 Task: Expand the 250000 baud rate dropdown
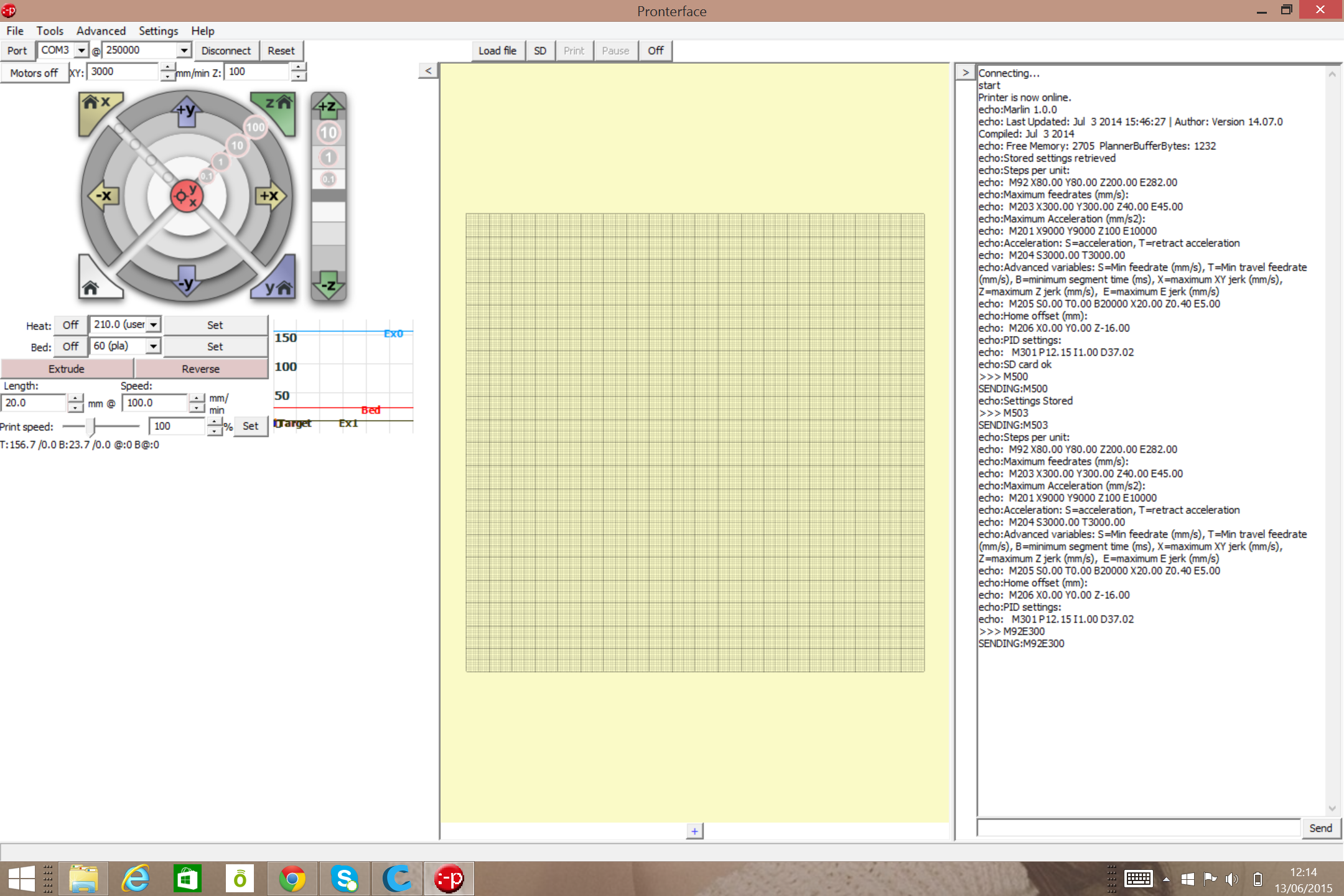pos(184,50)
